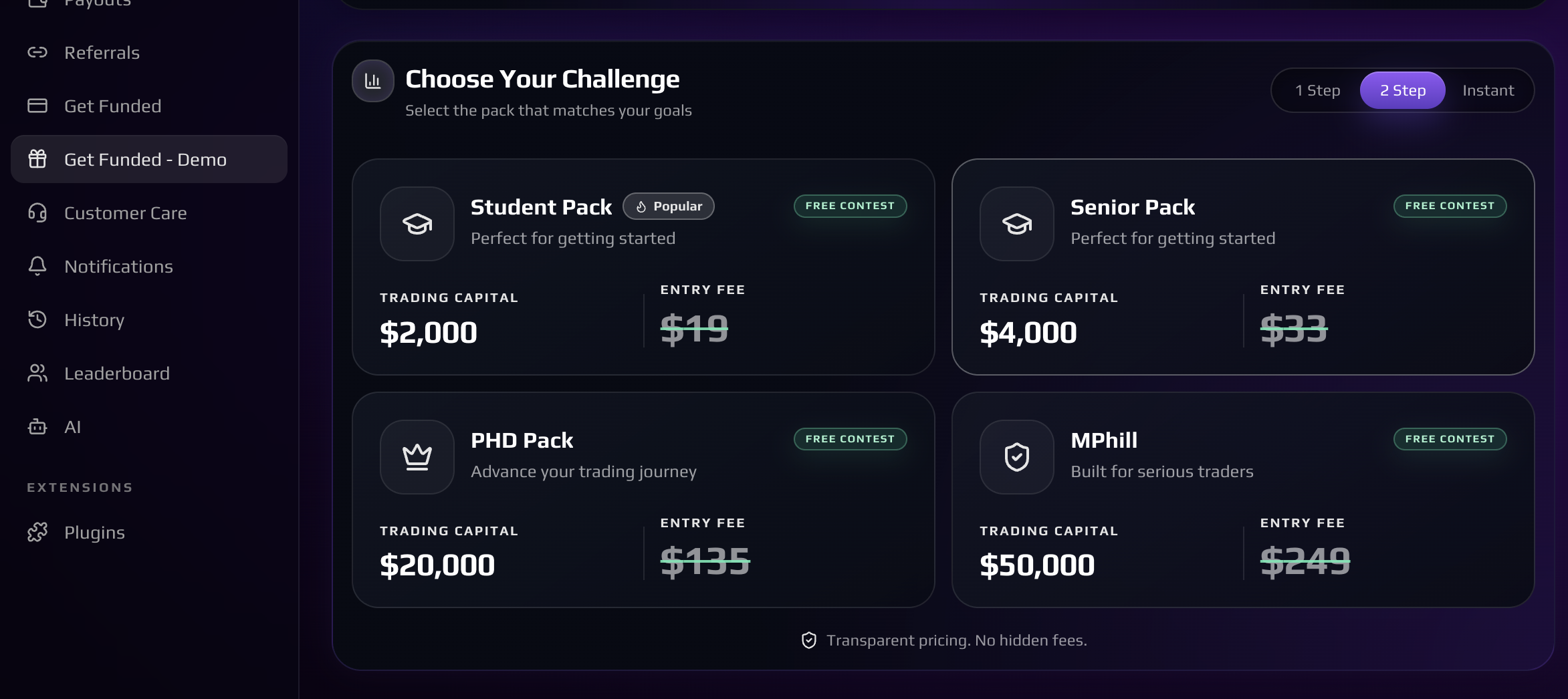
Task: Click the gift icon beside Get Funded - Demo
Action: [37, 159]
